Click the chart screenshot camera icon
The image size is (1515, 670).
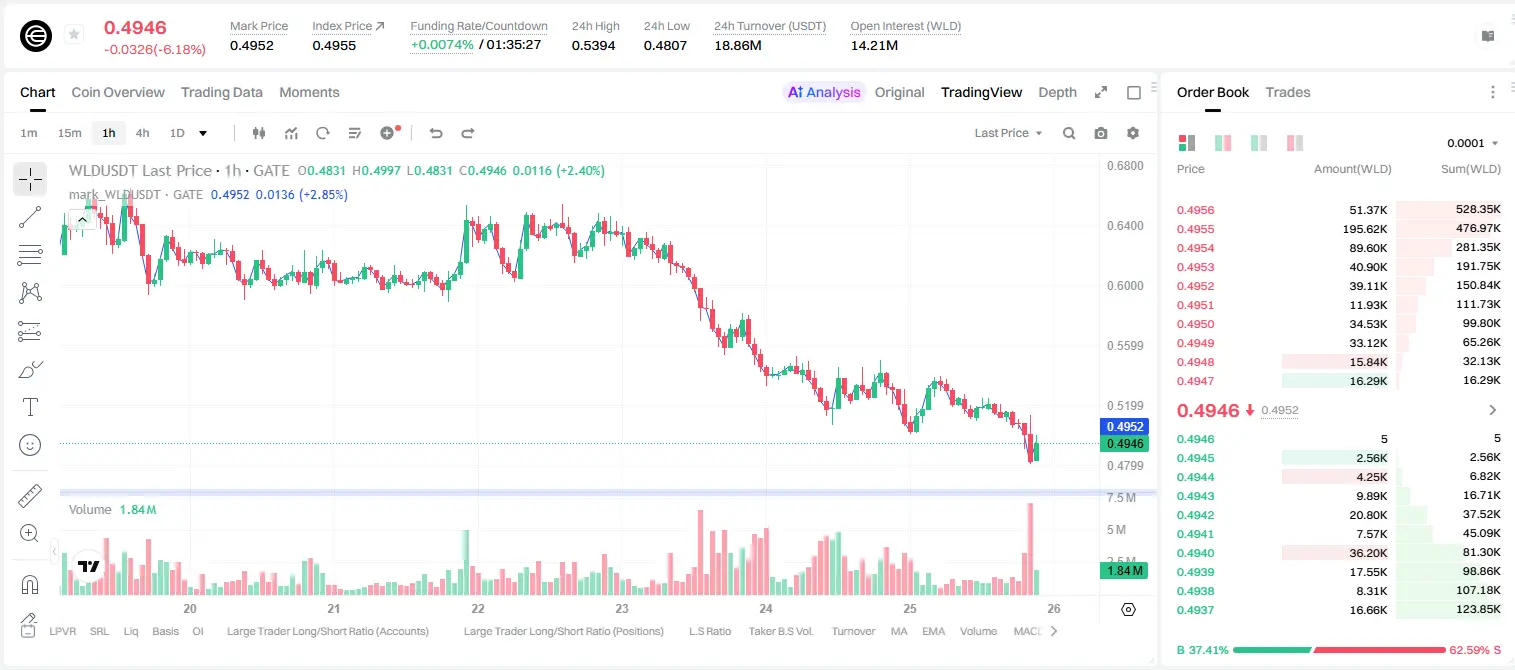(x=1101, y=133)
